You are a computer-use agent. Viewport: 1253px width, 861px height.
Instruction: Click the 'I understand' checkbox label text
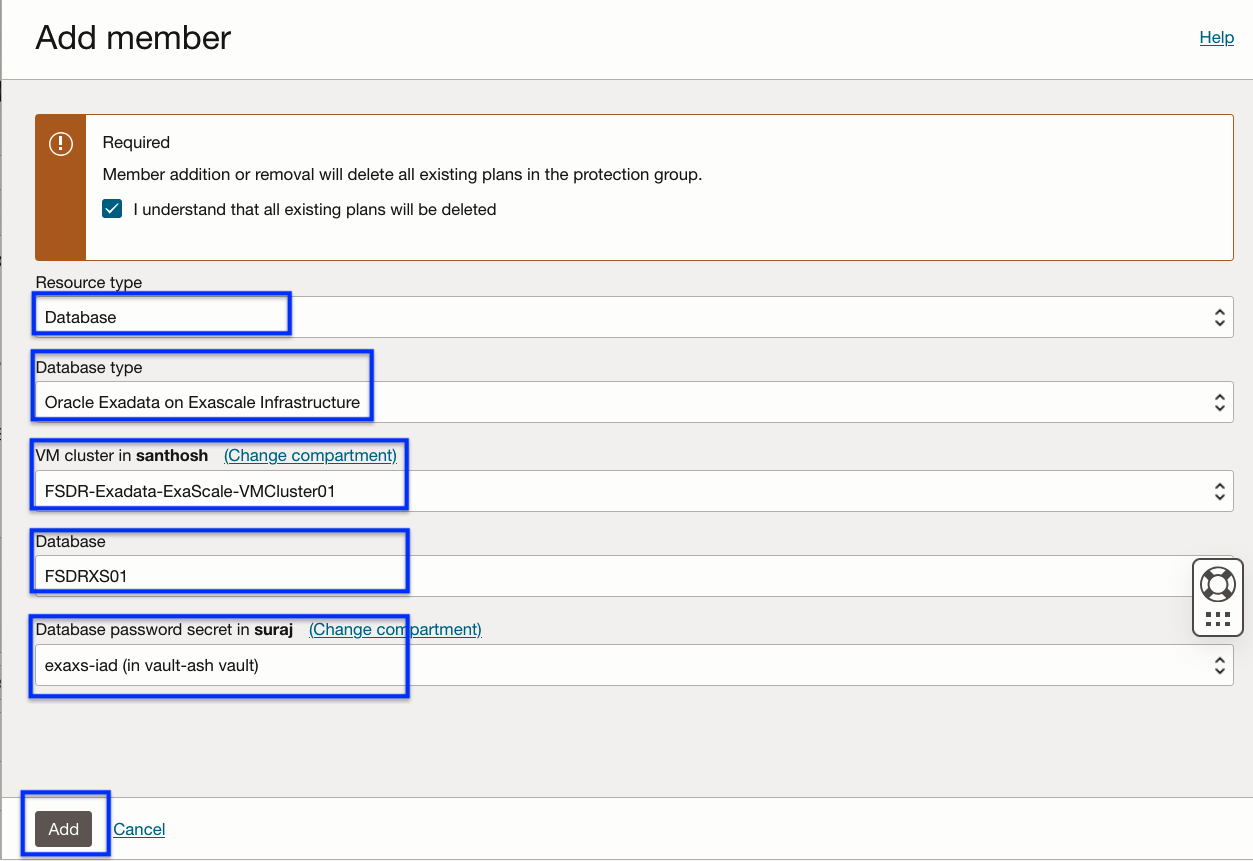coord(314,210)
